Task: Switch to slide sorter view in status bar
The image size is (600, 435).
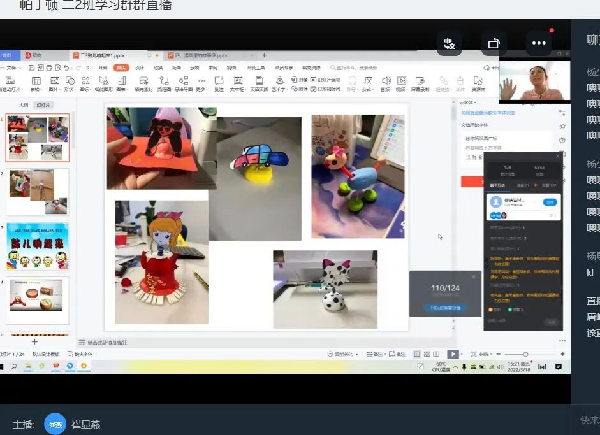Action: 427,354
